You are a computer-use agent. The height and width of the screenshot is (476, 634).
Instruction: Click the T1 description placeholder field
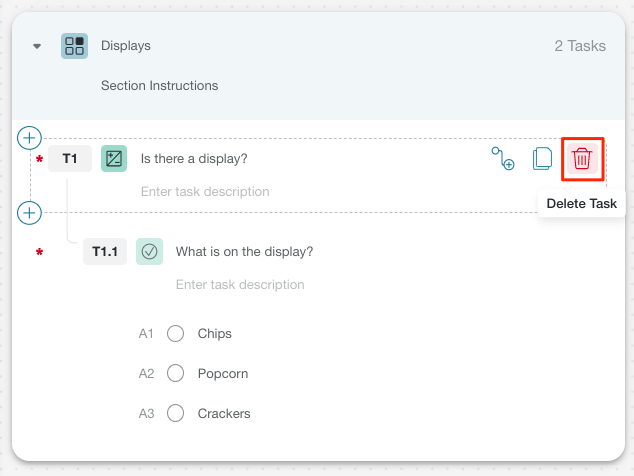[205, 191]
